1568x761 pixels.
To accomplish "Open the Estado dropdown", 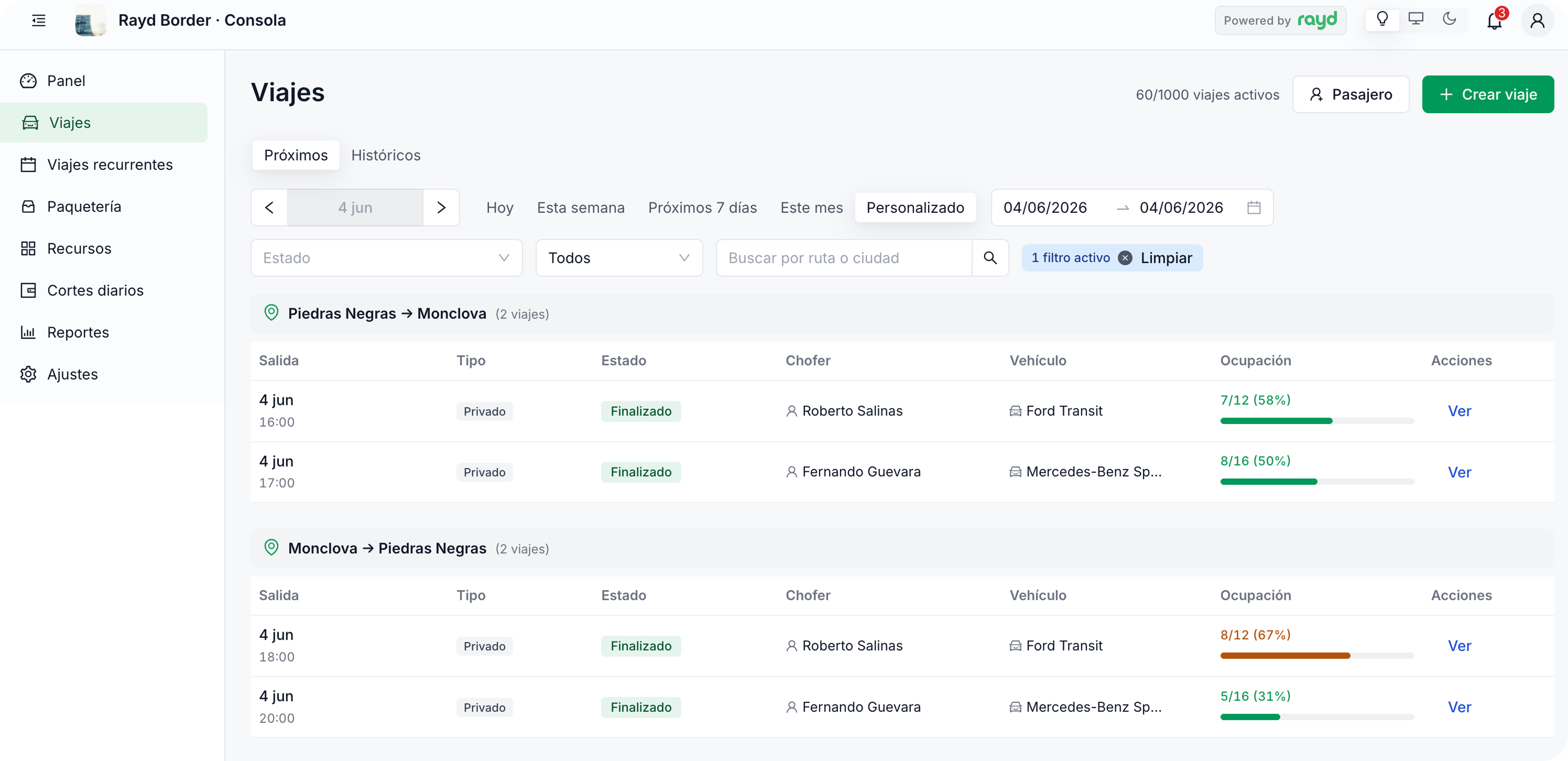I will click(387, 258).
